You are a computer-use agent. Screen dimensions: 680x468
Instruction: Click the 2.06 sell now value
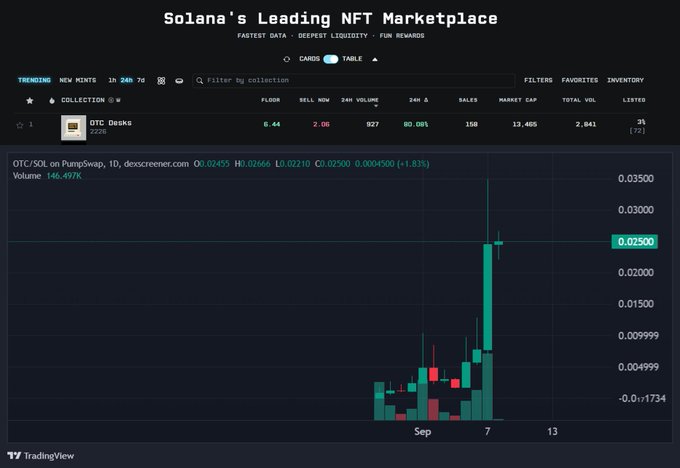coord(321,124)
